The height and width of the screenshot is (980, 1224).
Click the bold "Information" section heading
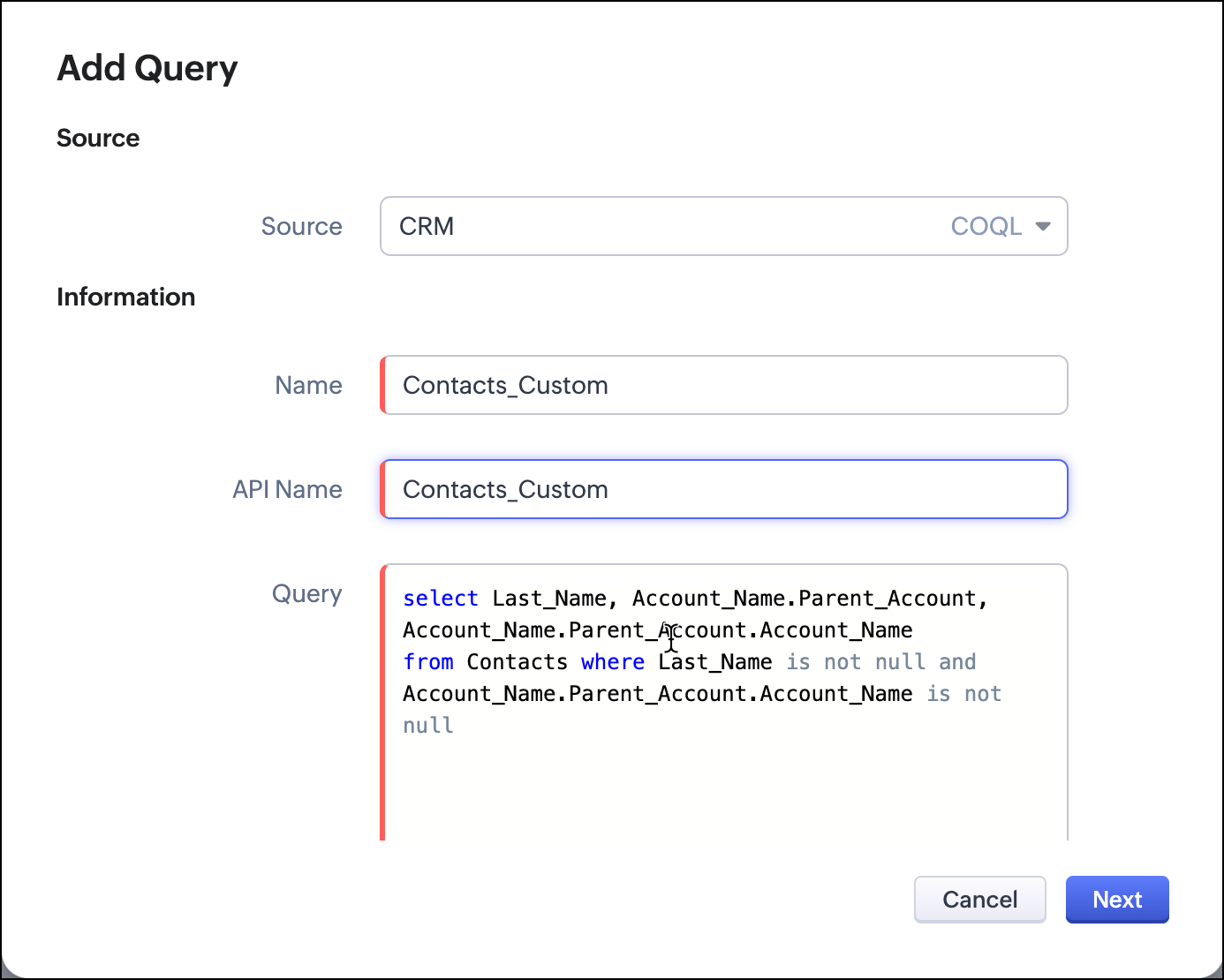[x=126, y=297]
